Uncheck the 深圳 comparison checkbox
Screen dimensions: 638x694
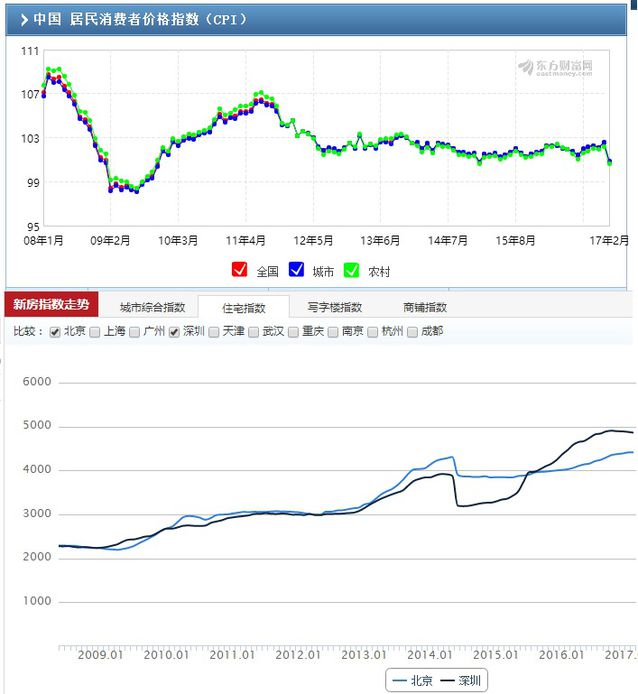174,332
